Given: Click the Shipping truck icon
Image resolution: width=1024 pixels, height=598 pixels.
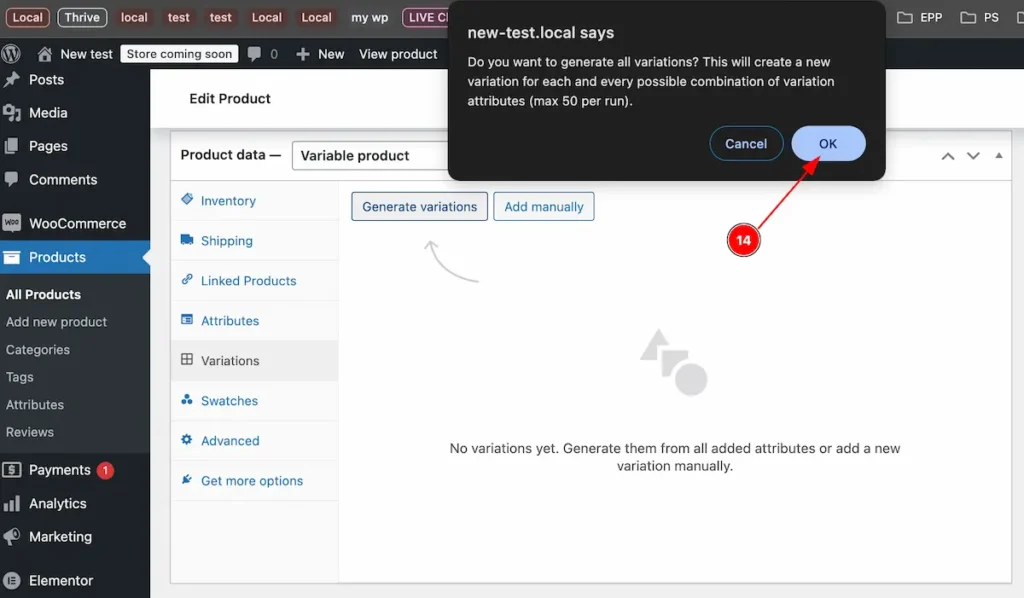Looking at the screenshot, I should click(187, 240).
